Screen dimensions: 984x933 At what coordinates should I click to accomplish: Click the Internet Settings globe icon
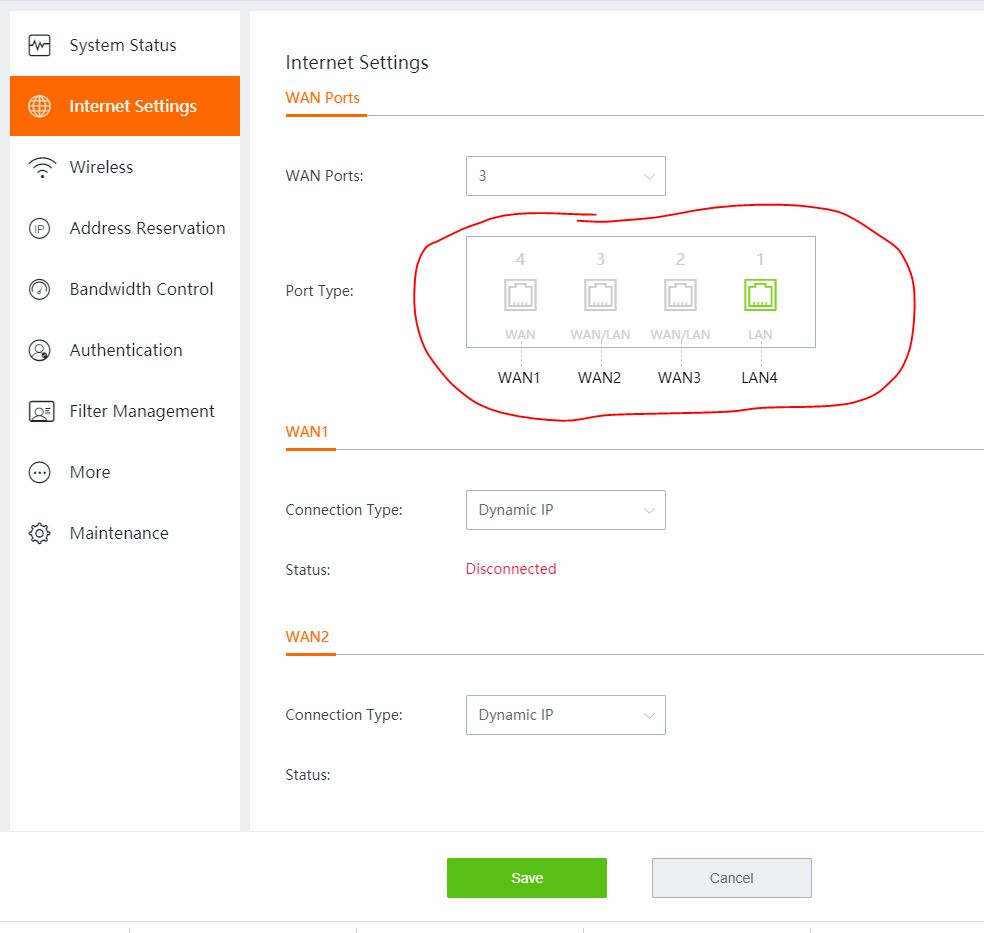coord(40,107)
